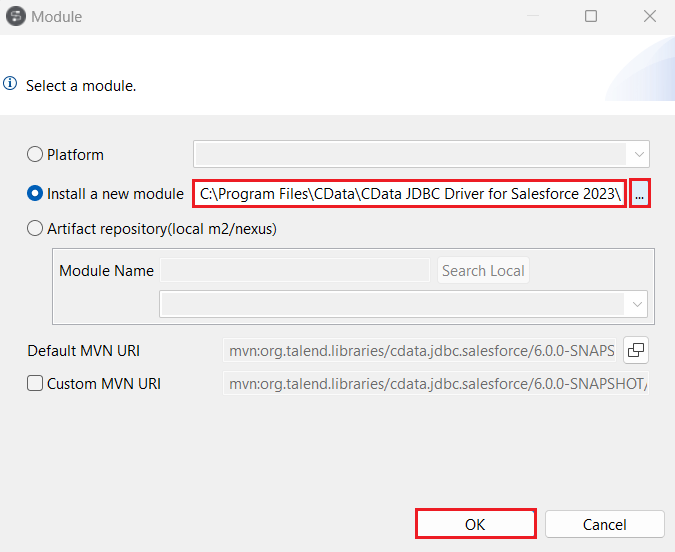
Task: Click the Custom MVN URI text field
Action: point(435,383)
